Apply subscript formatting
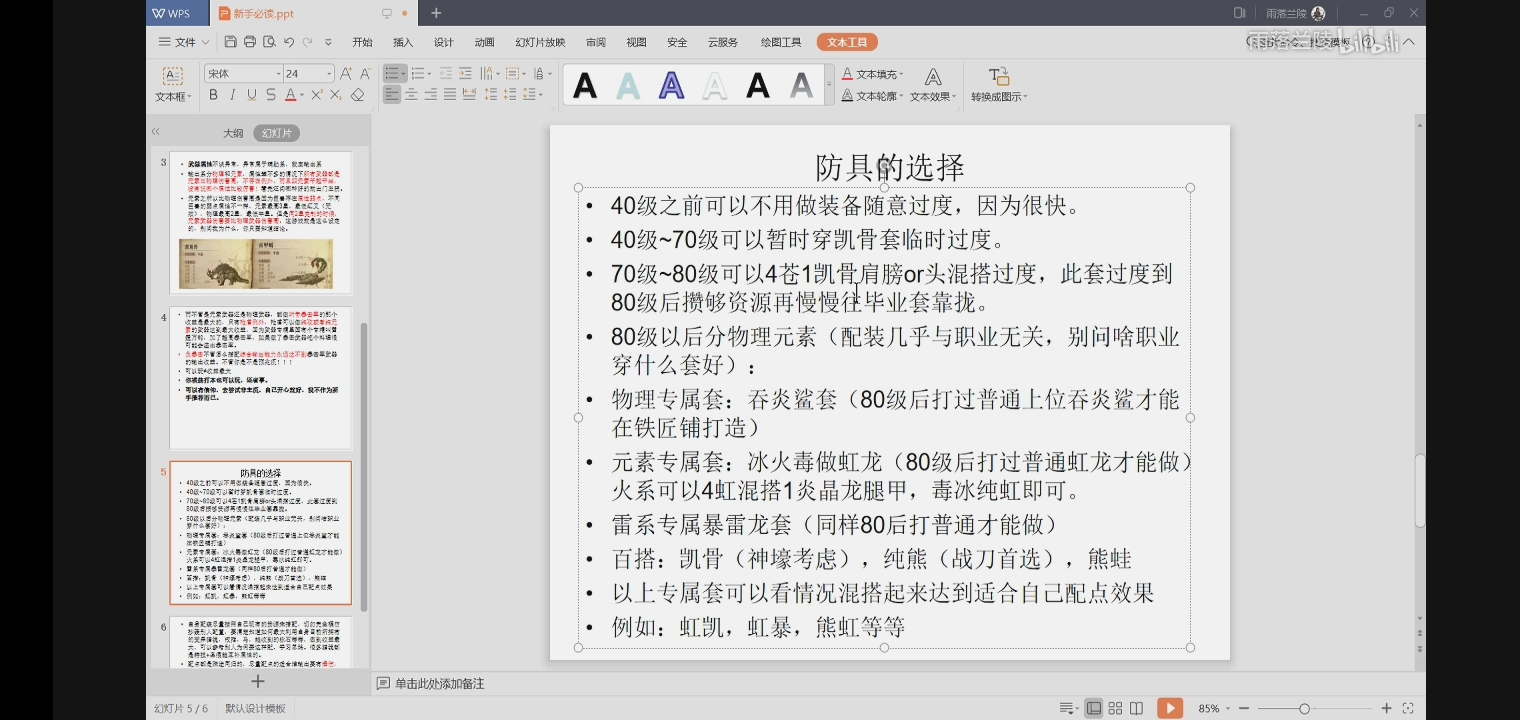This screenshot has width=1520, height=720. [337, 95]
